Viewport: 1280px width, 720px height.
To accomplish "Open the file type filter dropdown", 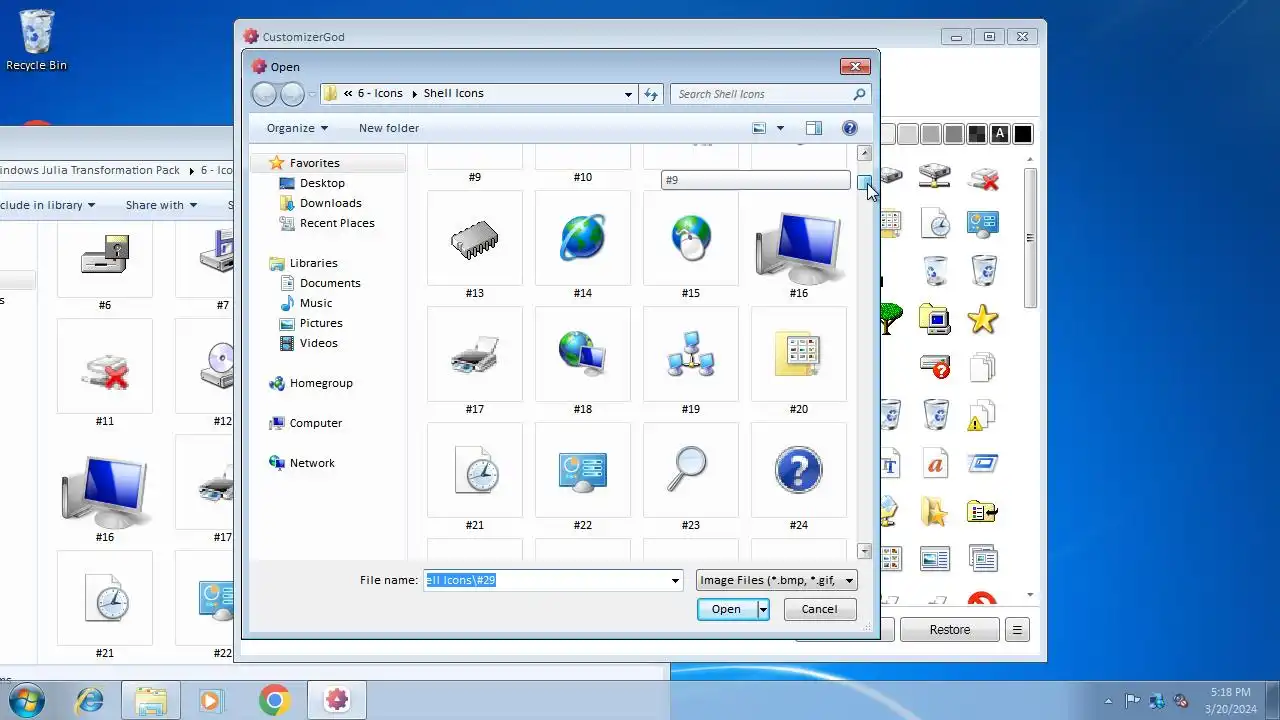I will coord(776,580).
